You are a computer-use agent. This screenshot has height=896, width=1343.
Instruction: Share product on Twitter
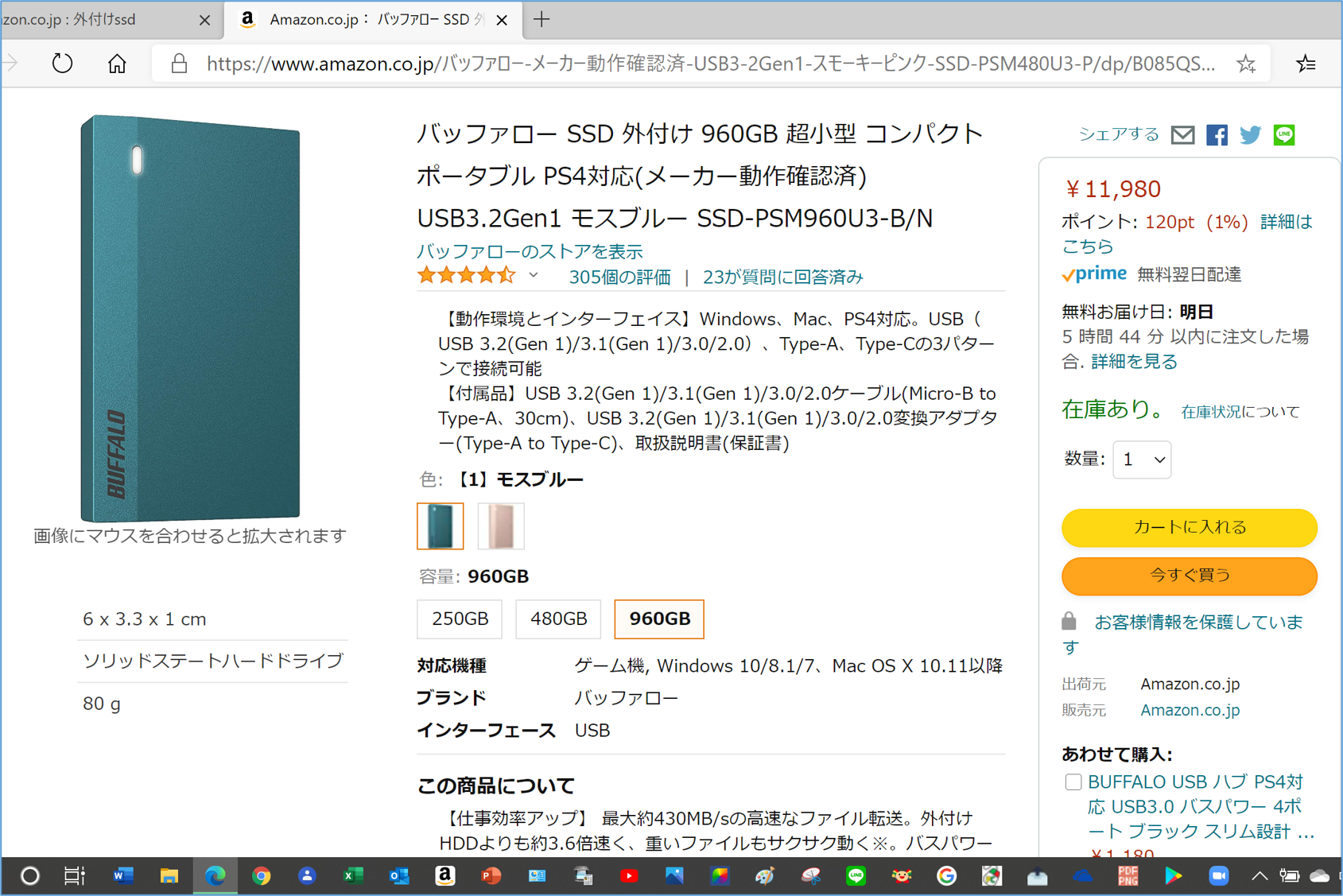point(1250,135)
